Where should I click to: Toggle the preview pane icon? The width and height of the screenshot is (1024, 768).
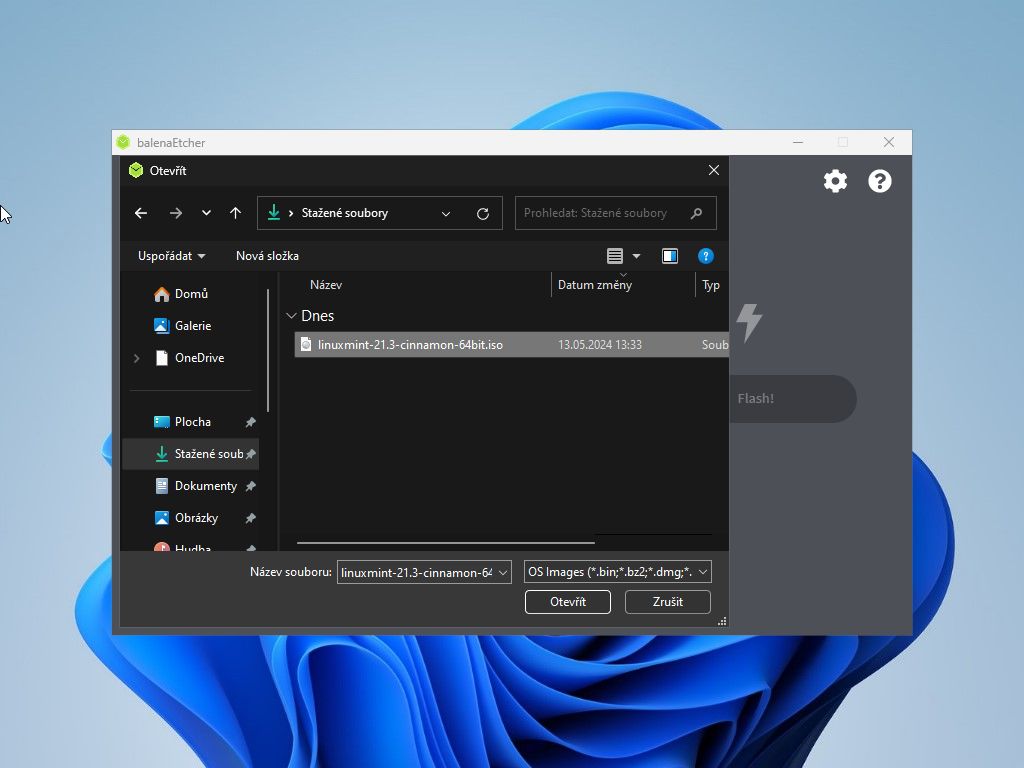(x=670, y=256)
